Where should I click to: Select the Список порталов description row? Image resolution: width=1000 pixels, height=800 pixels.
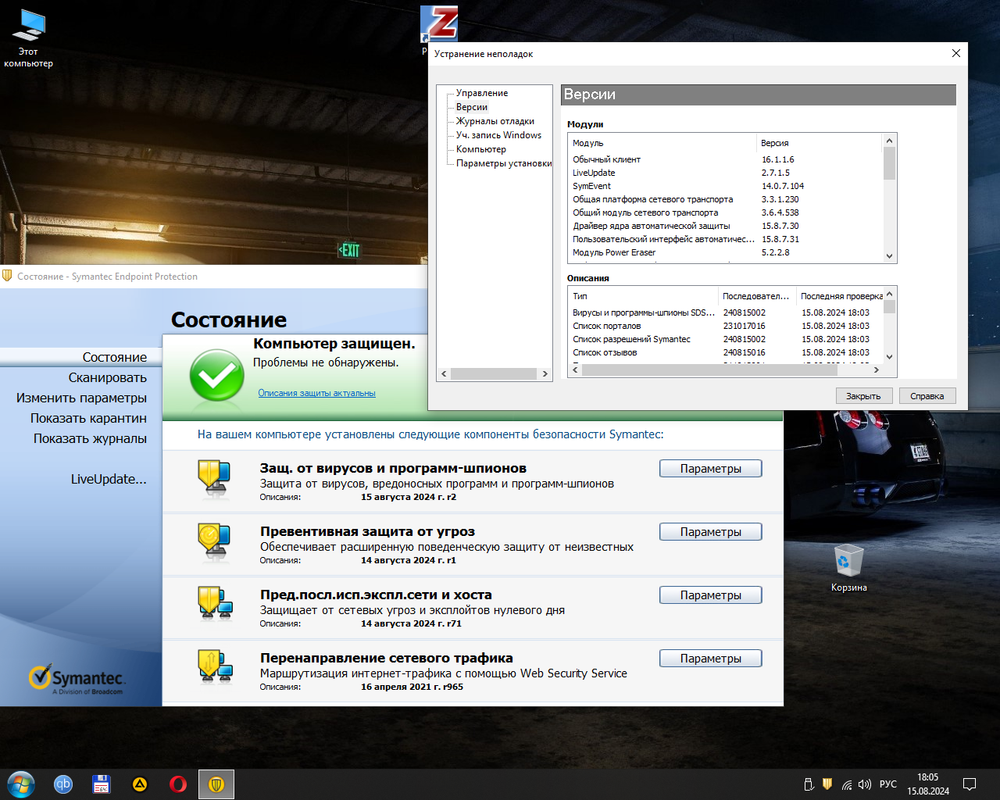tap(726, 326)
